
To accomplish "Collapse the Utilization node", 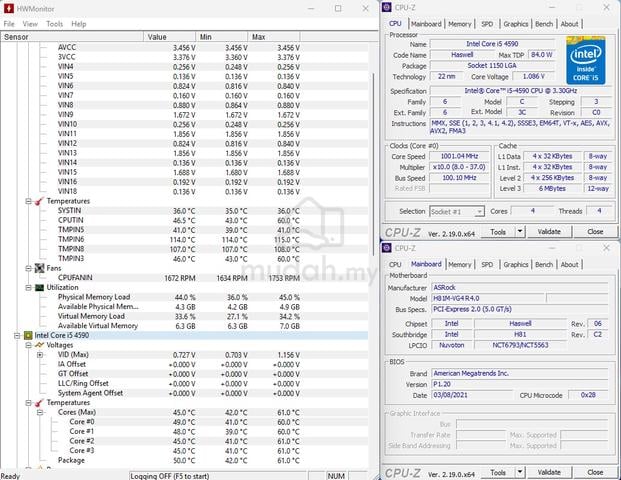I will [x=29, y=288].
